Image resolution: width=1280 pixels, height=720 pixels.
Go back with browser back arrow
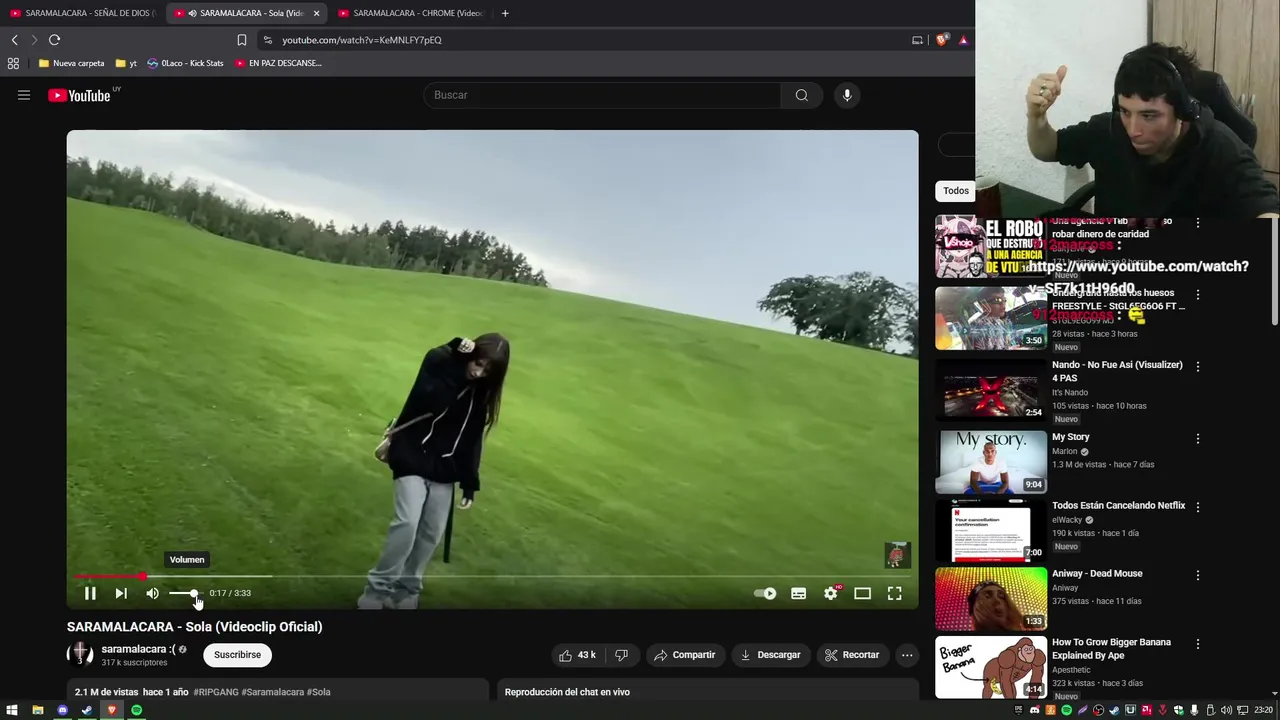14,40
